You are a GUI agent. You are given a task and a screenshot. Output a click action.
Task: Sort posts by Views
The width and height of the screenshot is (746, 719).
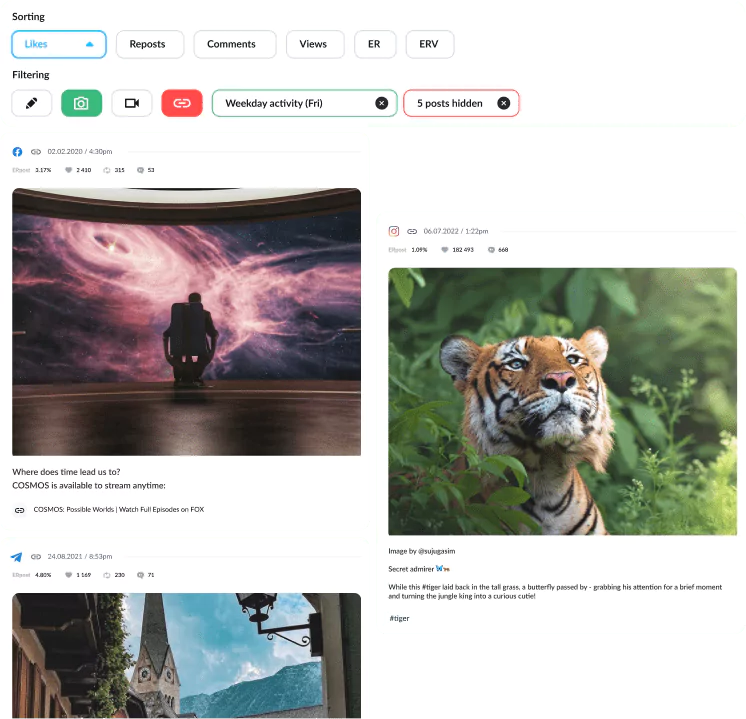pyautogui.click(x=315, y=44)
